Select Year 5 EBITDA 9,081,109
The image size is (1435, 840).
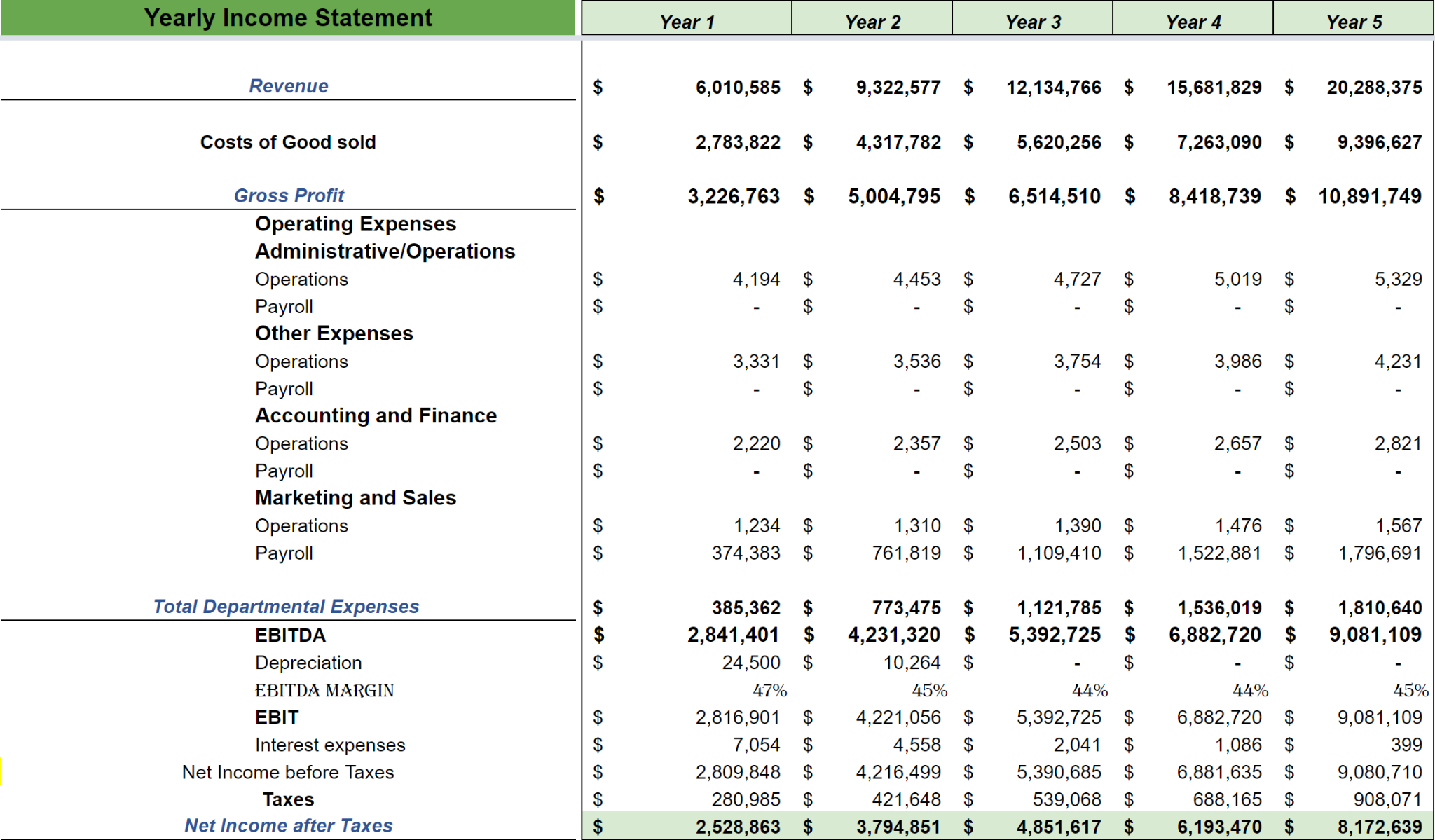[x=1375, y=635]
